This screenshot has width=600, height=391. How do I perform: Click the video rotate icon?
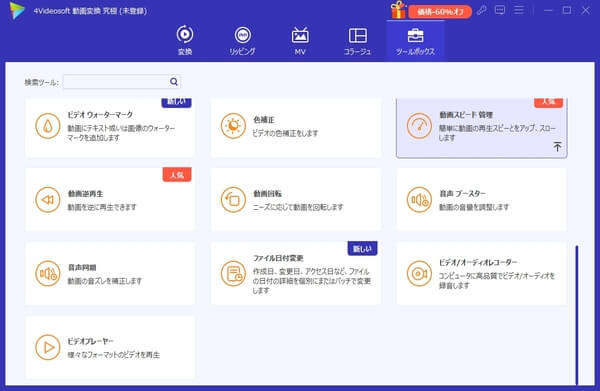[233, 200]
